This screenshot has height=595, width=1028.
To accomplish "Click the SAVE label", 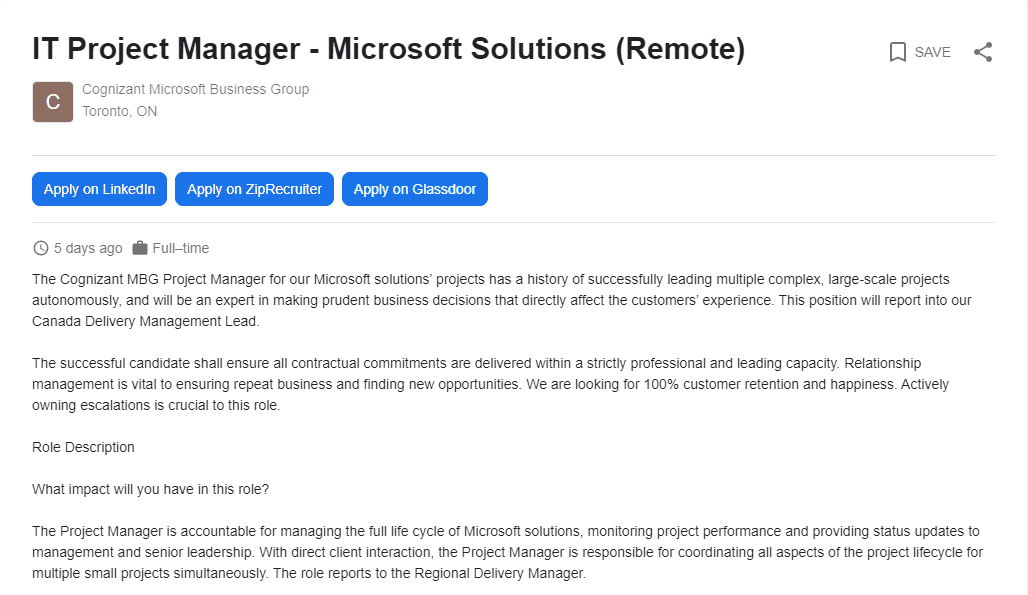I will (x=932, y=52).
